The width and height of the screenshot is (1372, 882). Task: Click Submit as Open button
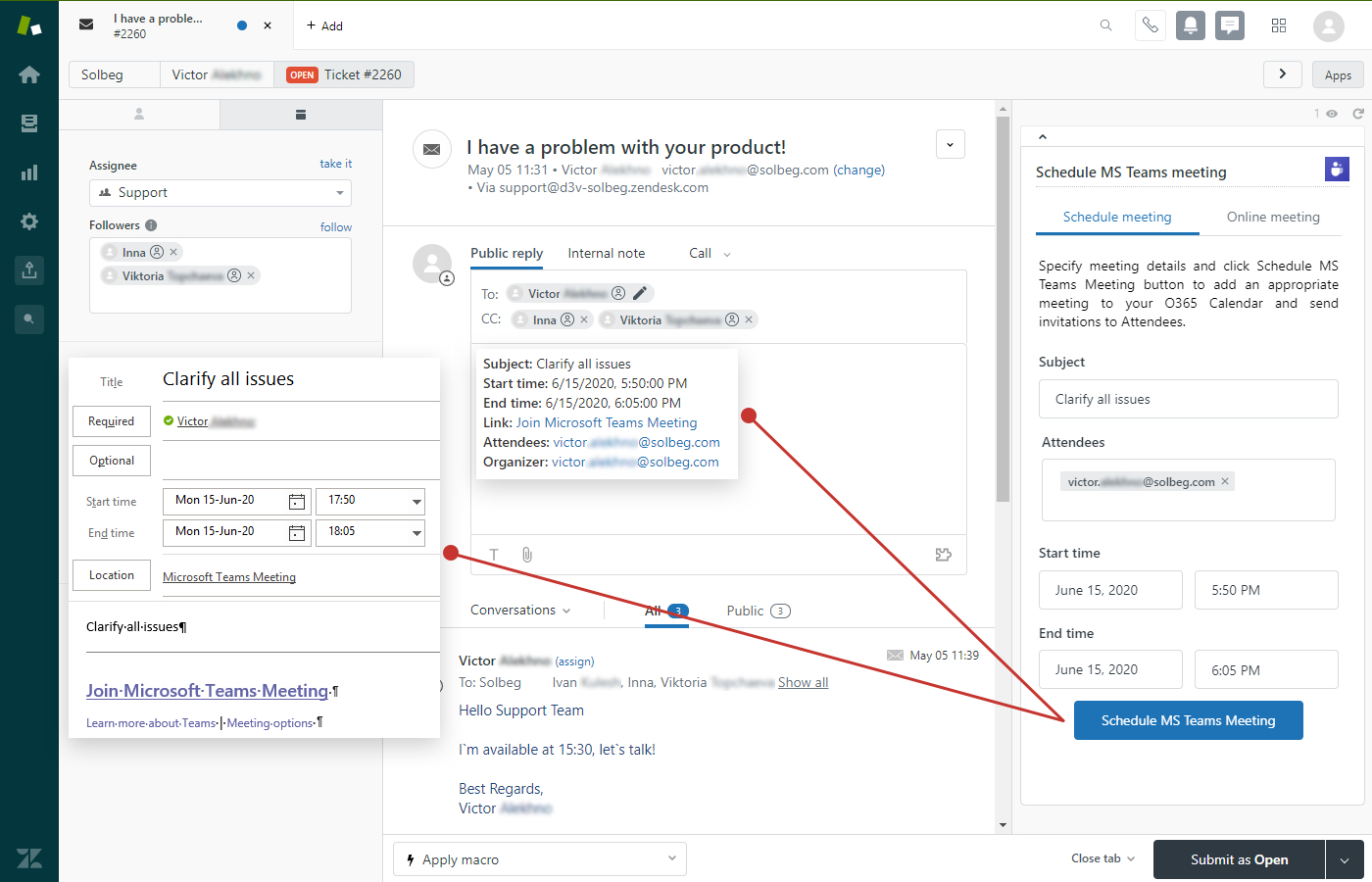(1239, 859)
